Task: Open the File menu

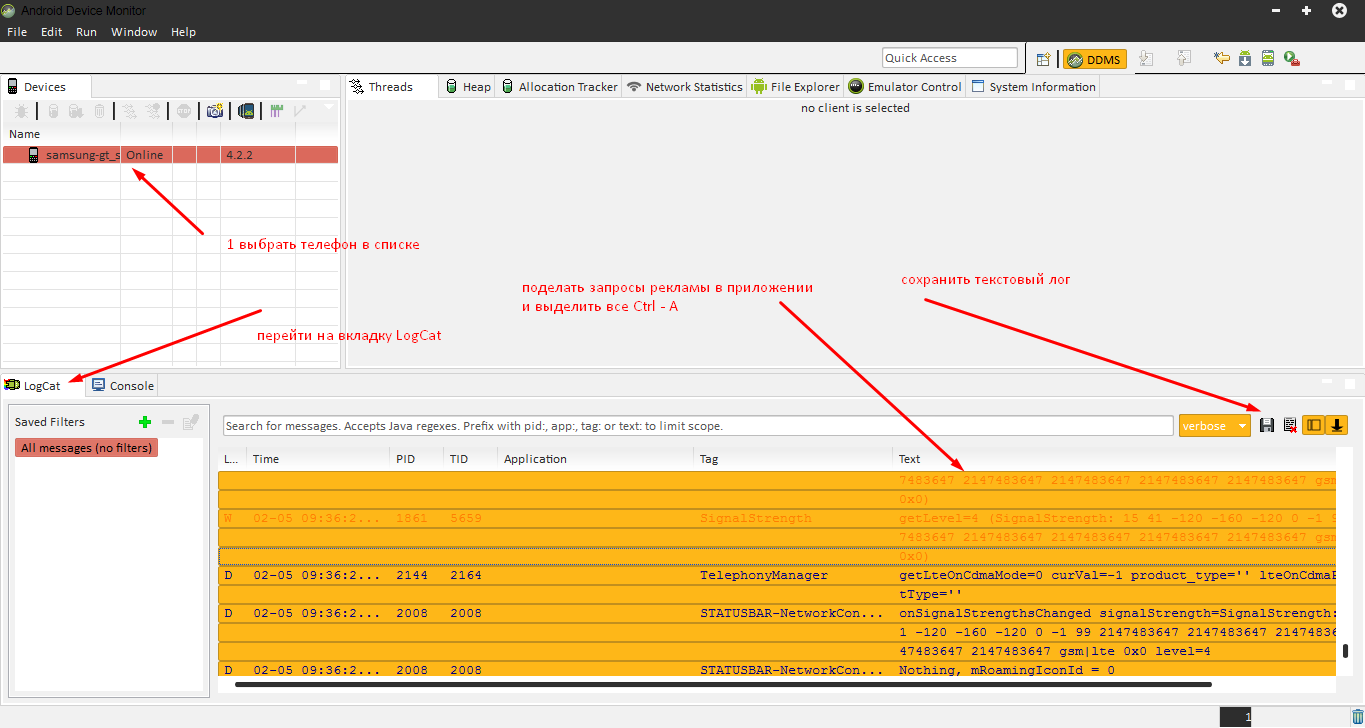Action: [x=17, y=32]
